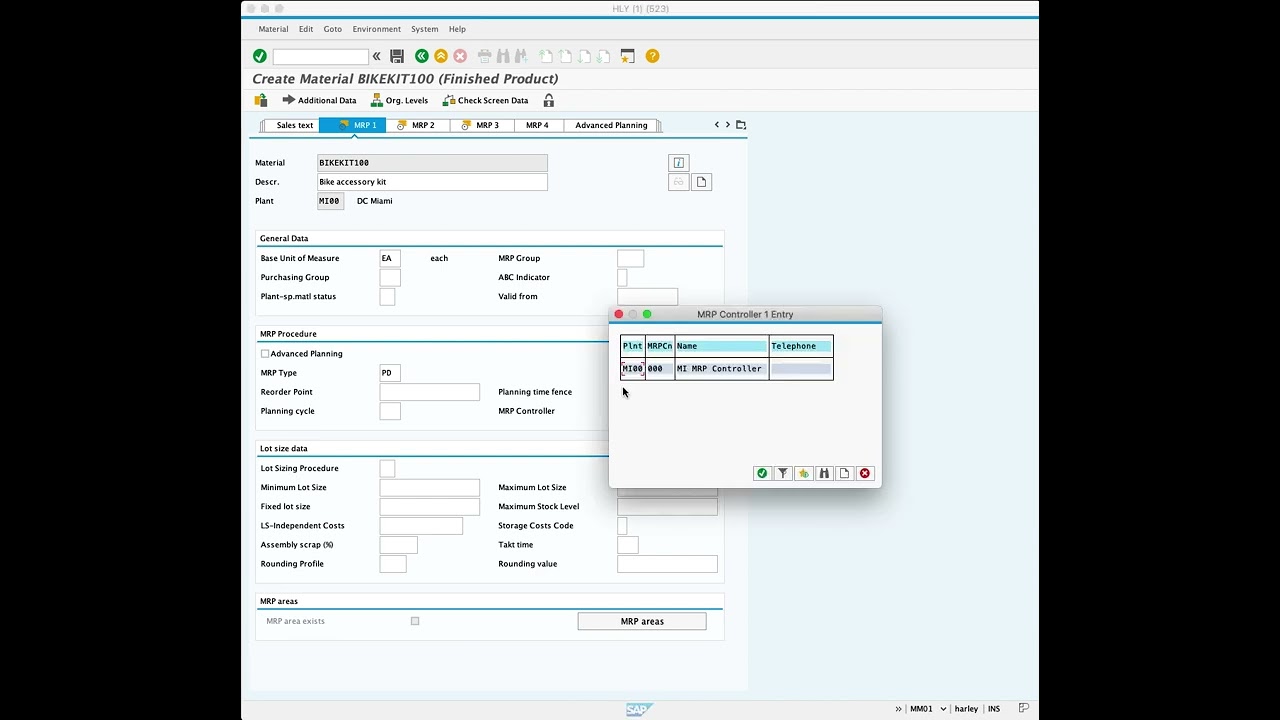Screen dimensions: 1280x720
Task: Open the System menu
Action: pyautogui.click(x=424, y=29)
